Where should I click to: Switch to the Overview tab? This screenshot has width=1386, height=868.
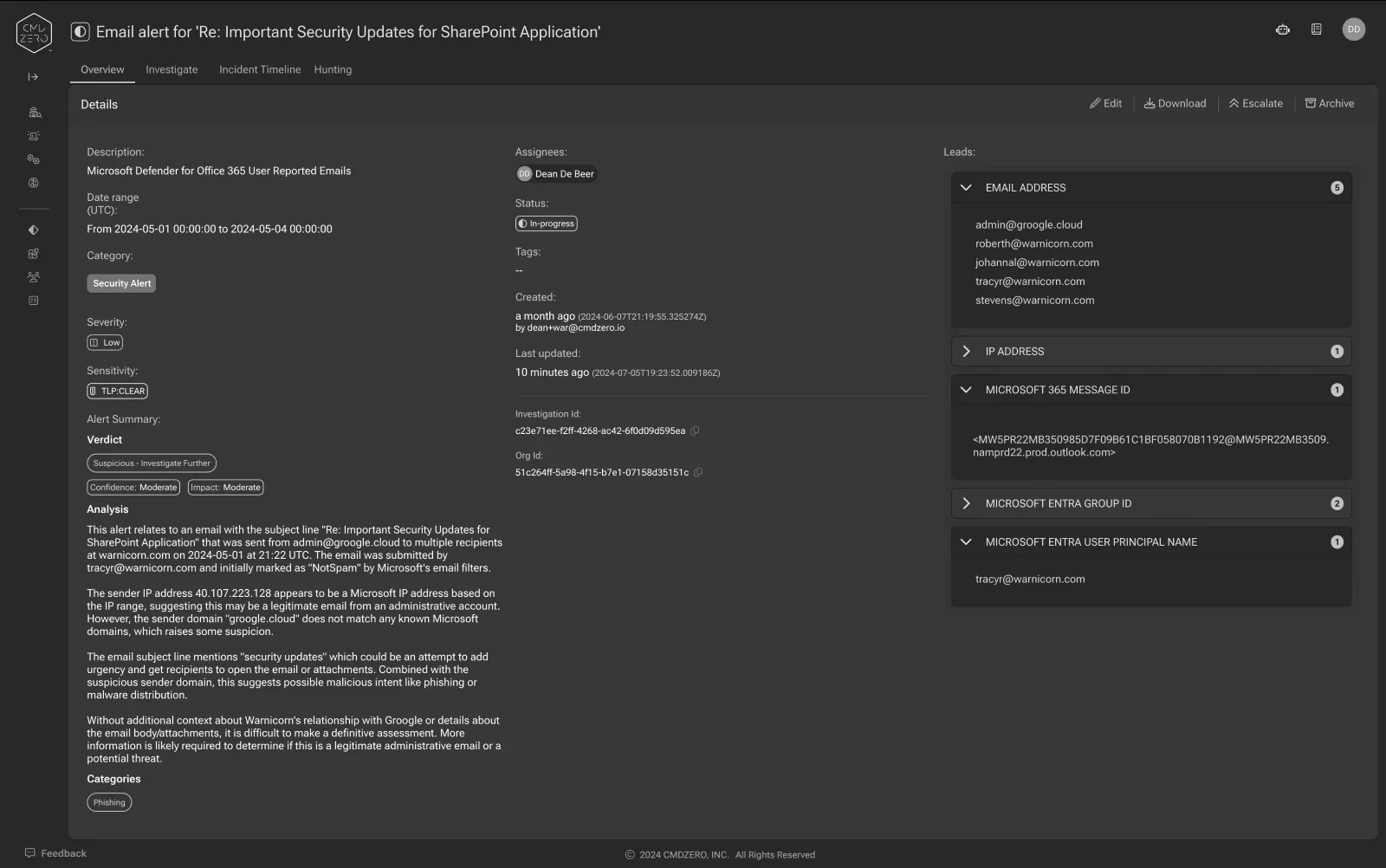102,69
